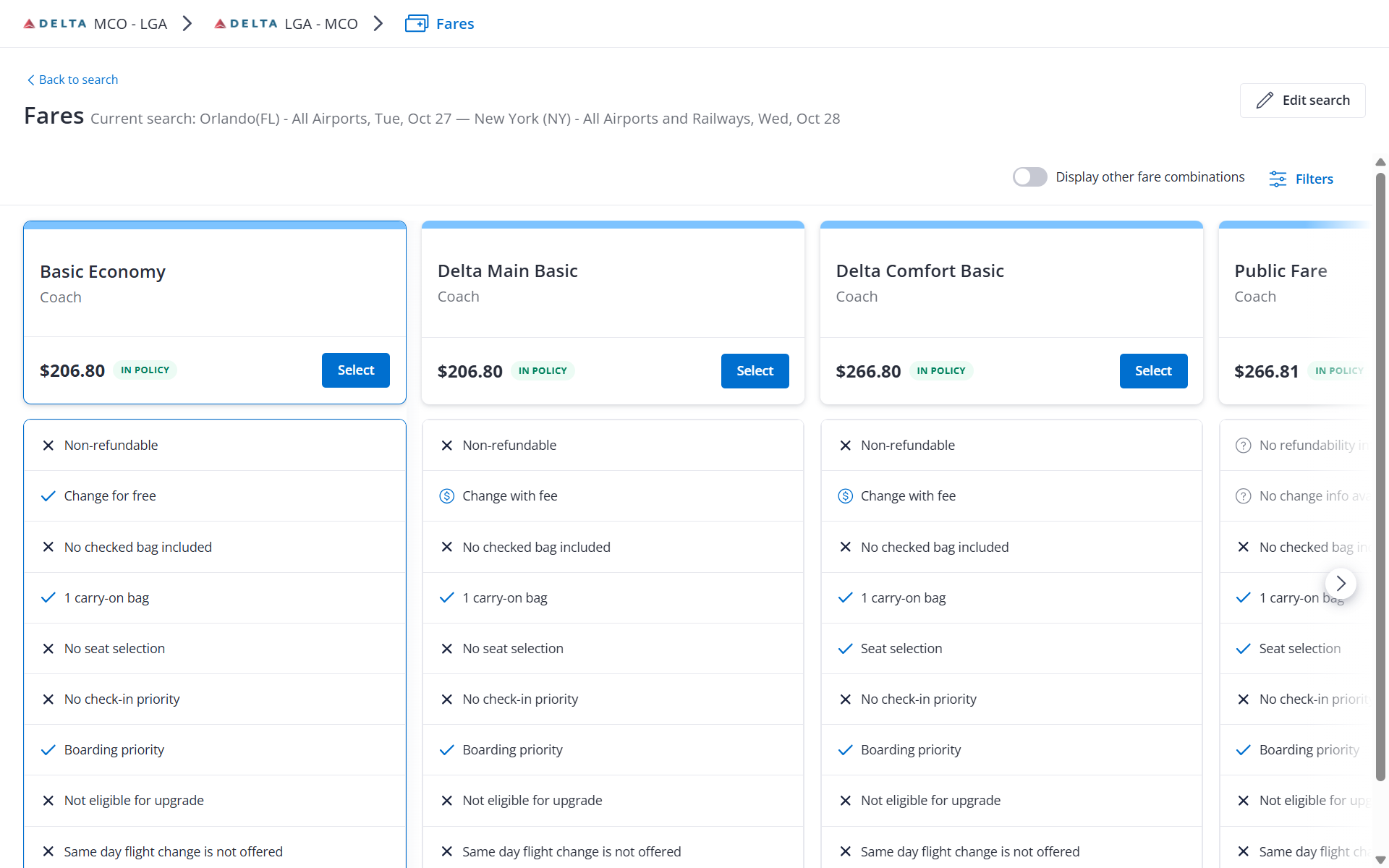Click dollar icon beside Delta Comfort Basic change fee
1389x868 pixels.
click(x=845, y=496)
